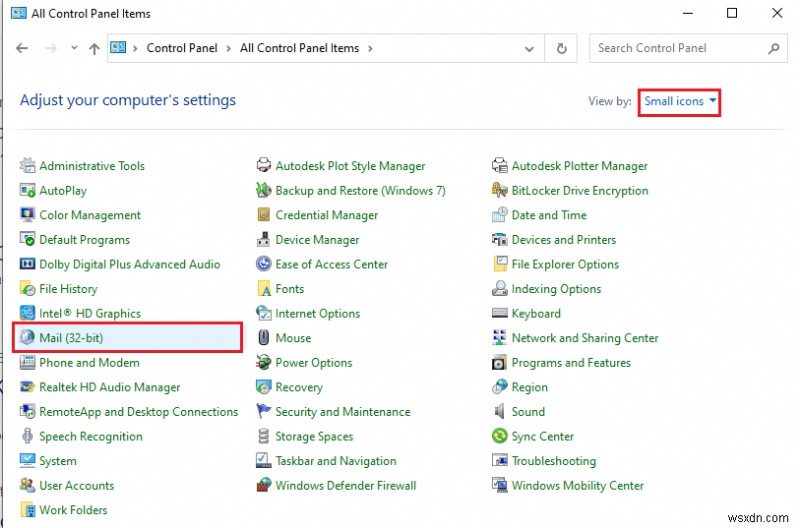Image resolution: width=800 pixels, height=528 pixels.
Task: Open Security and Maintenance link
Action: point(343,412)
